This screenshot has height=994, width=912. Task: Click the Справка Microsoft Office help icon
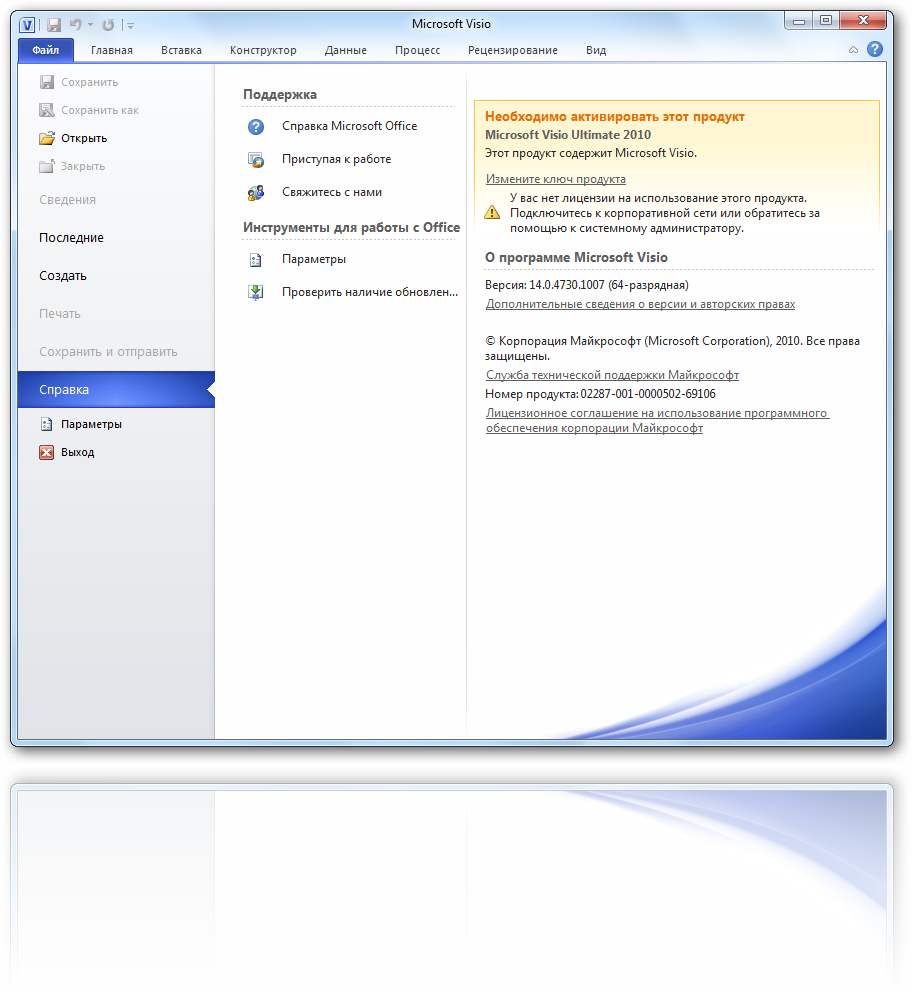coord(256,127)
